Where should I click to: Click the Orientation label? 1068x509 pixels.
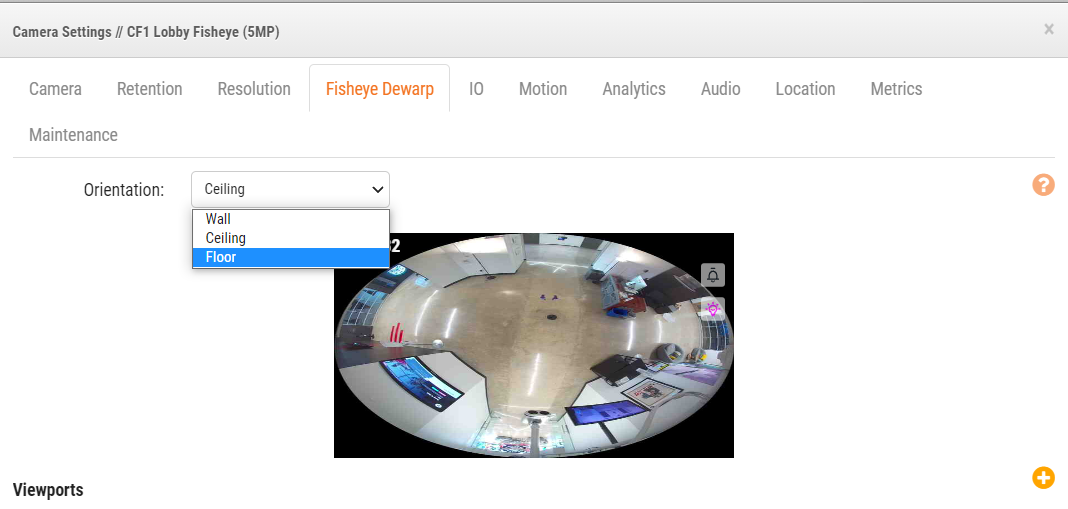pos(124,189)
